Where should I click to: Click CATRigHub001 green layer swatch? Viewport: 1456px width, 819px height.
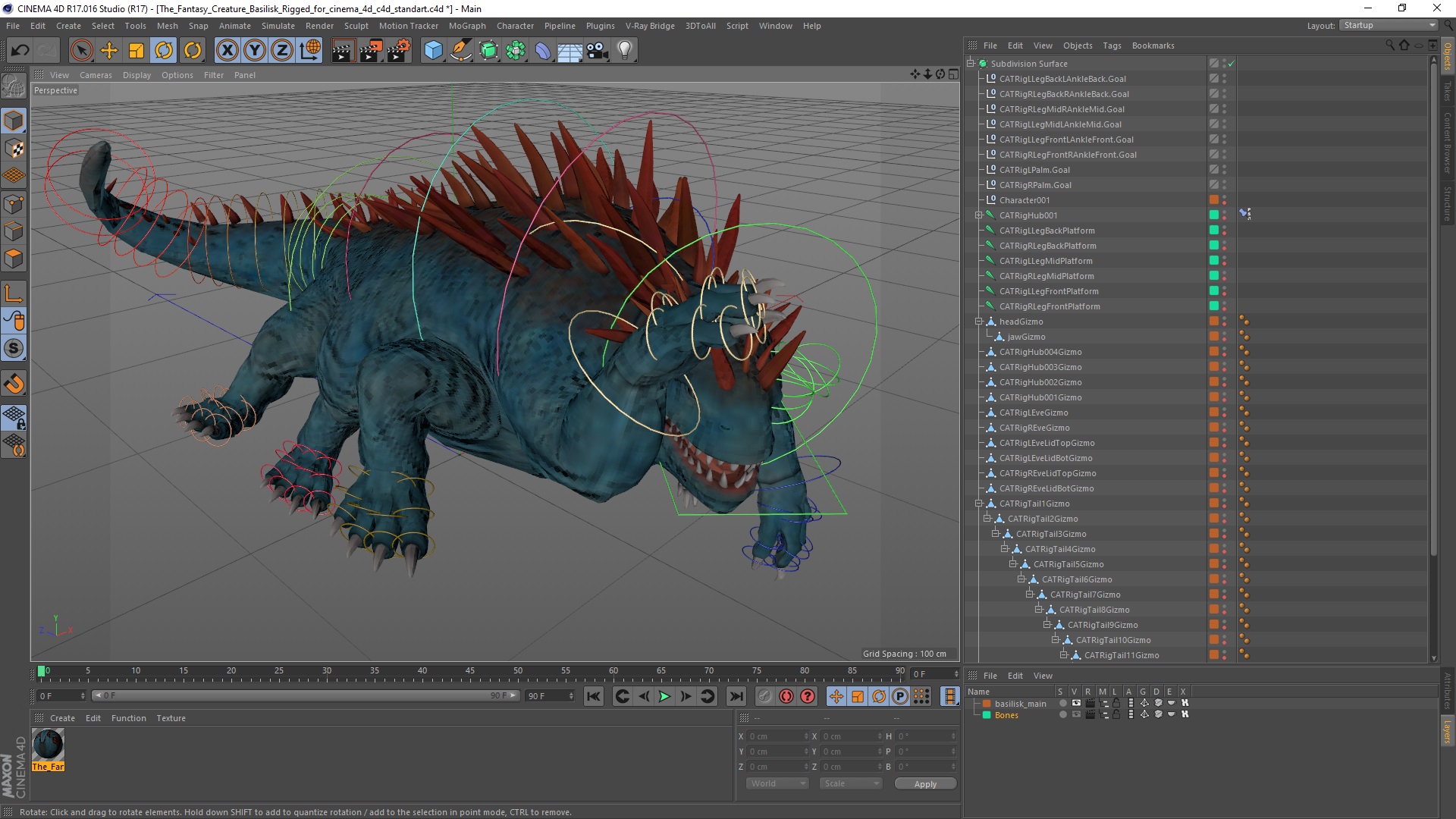click(x=1213, y=215)
